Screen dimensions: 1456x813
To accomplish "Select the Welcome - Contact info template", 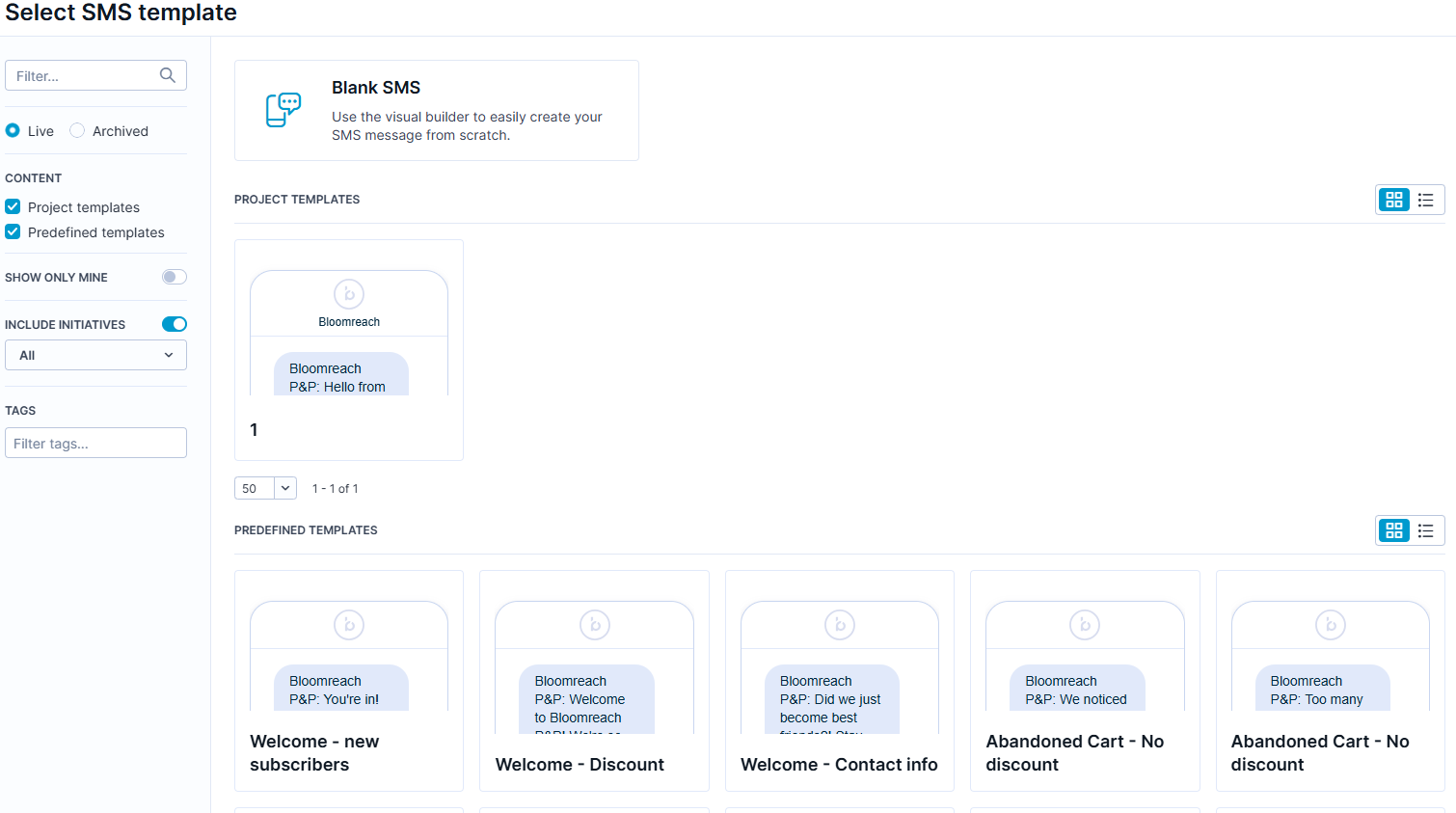I will coord(840,681).
